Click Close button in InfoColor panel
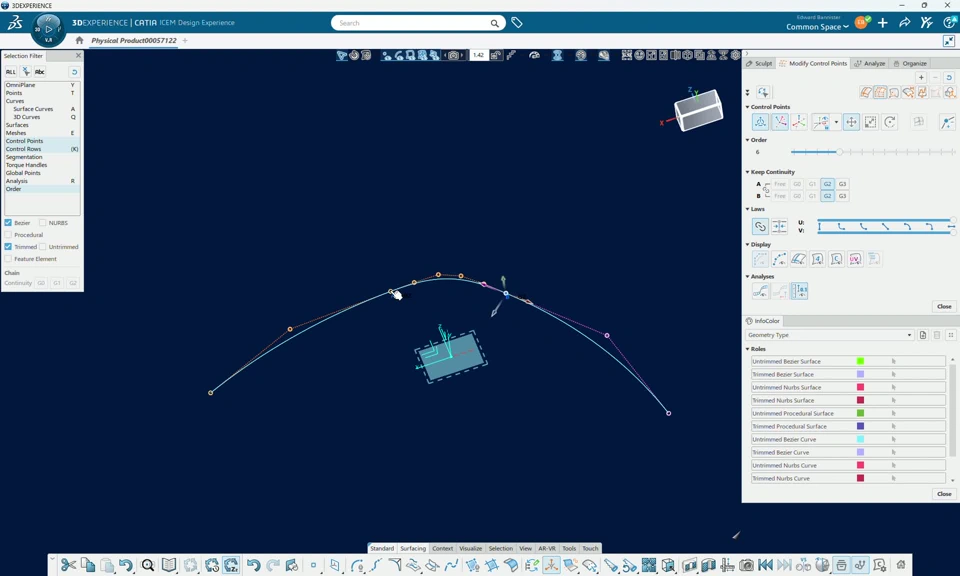 point(944,494)
